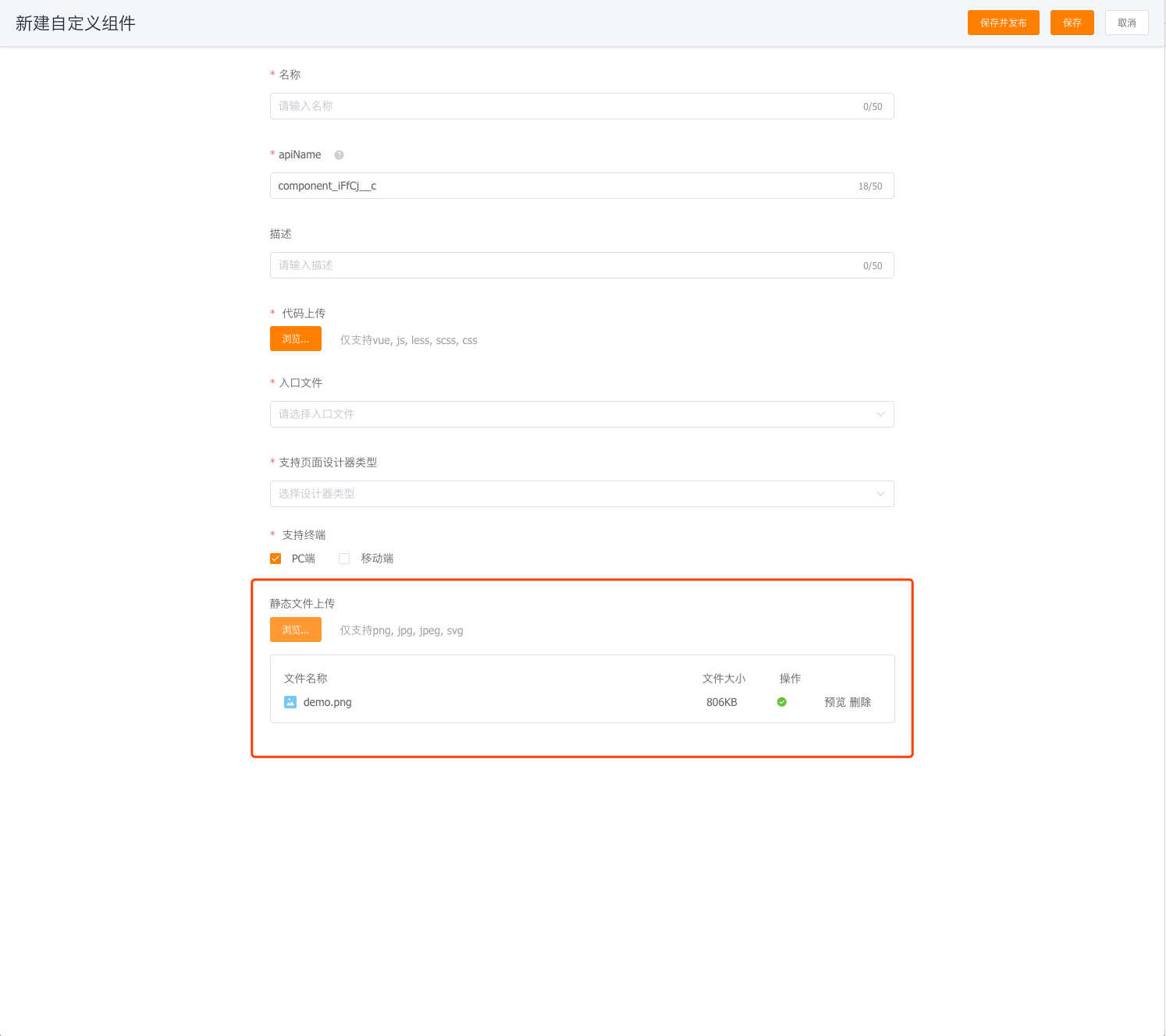Click the demo.png image file icon
1166x1036 pixels.
coord(290,702)
